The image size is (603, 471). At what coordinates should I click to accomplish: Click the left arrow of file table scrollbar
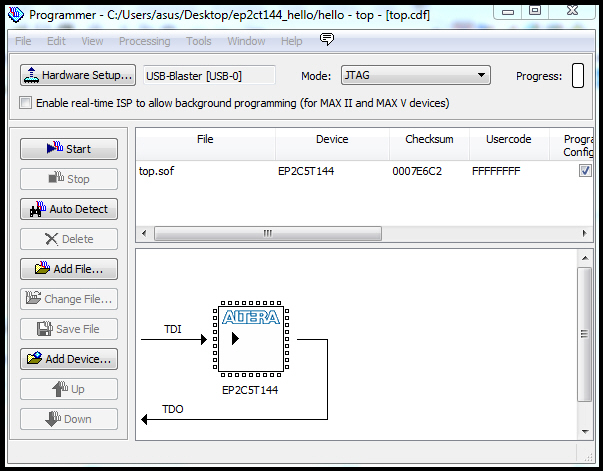click(x=145, y=233)
